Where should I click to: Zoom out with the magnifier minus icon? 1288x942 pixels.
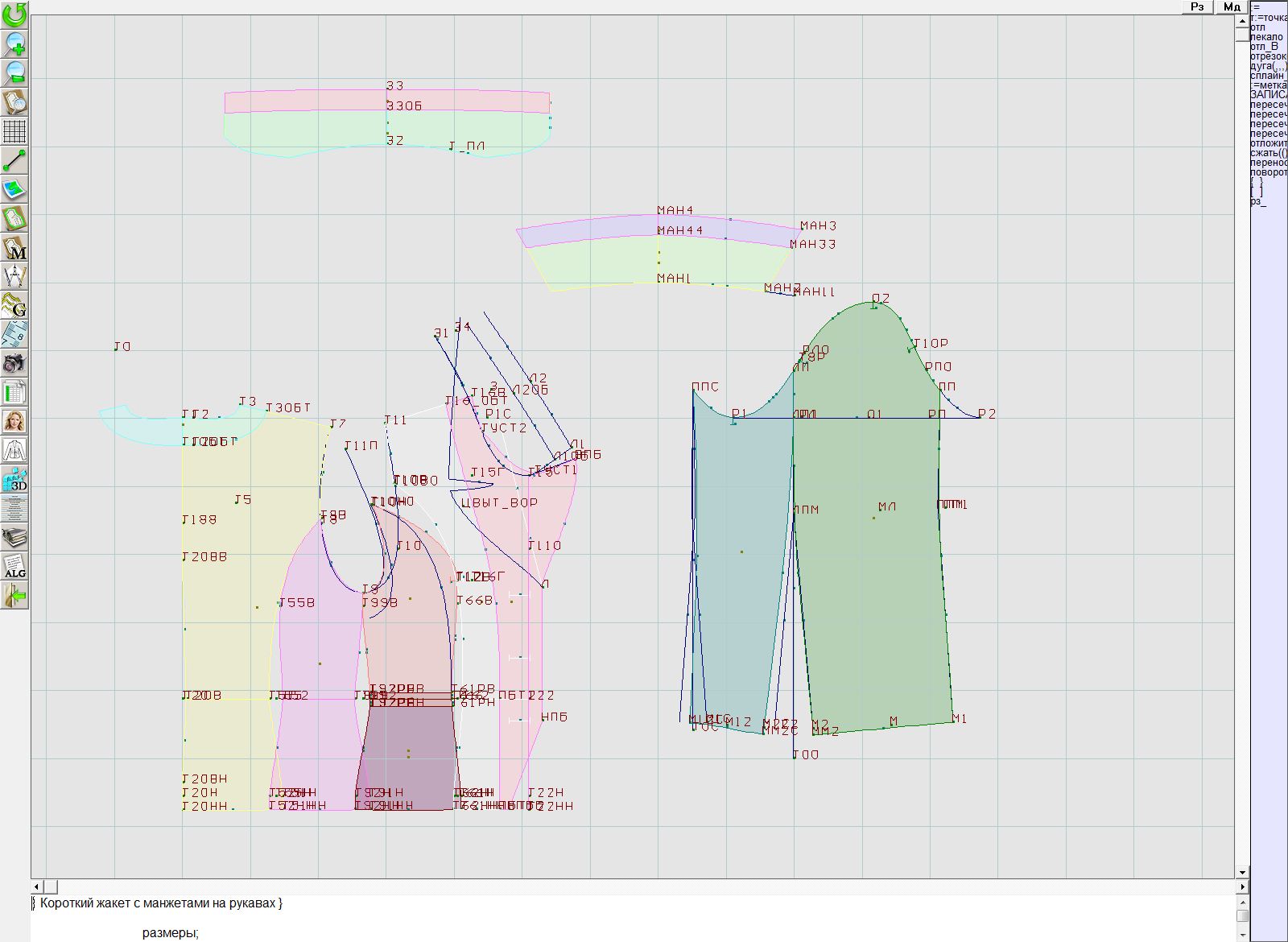14,72
